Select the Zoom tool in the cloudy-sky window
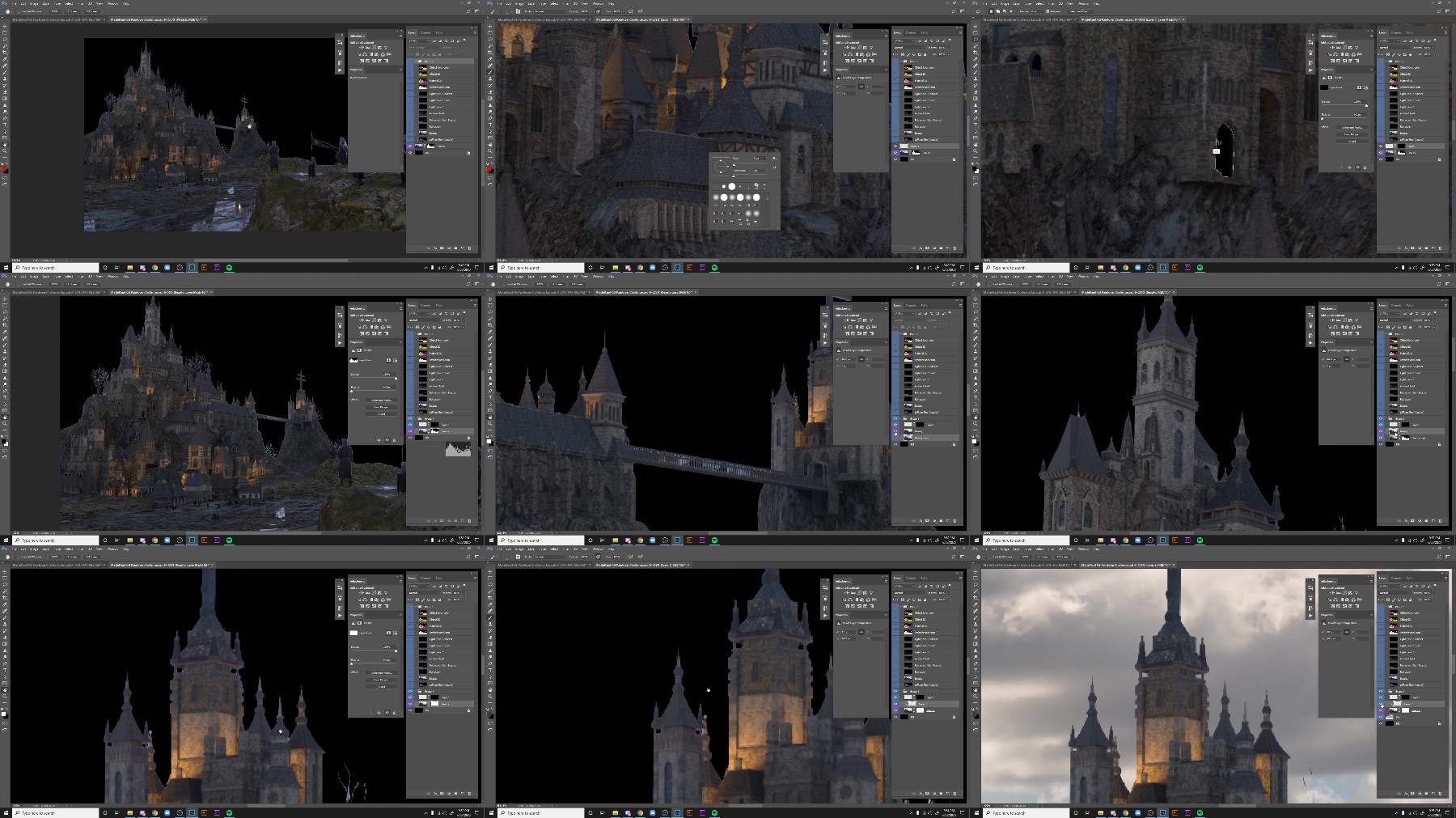 pyautogui.click(x=976, y=696)
